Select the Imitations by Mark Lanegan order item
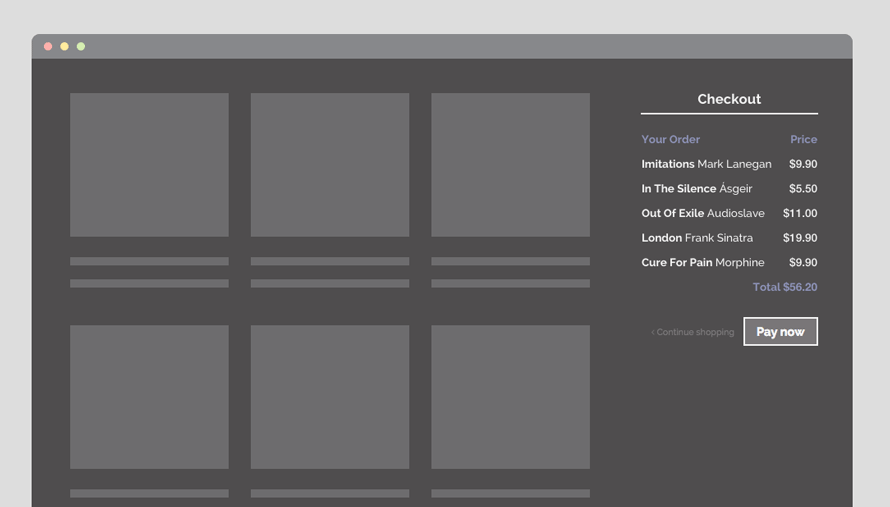890x507 pixels. [706, 164]
